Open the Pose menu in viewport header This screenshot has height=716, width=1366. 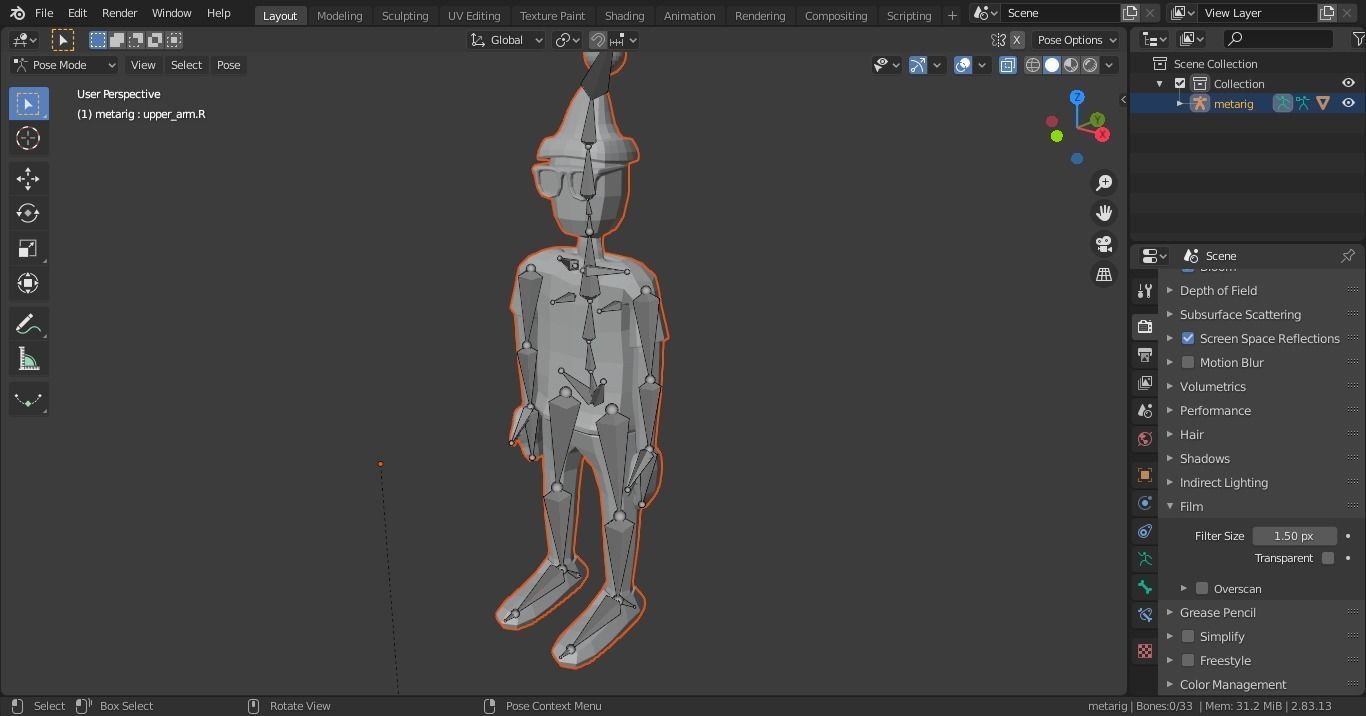[228, 65]
